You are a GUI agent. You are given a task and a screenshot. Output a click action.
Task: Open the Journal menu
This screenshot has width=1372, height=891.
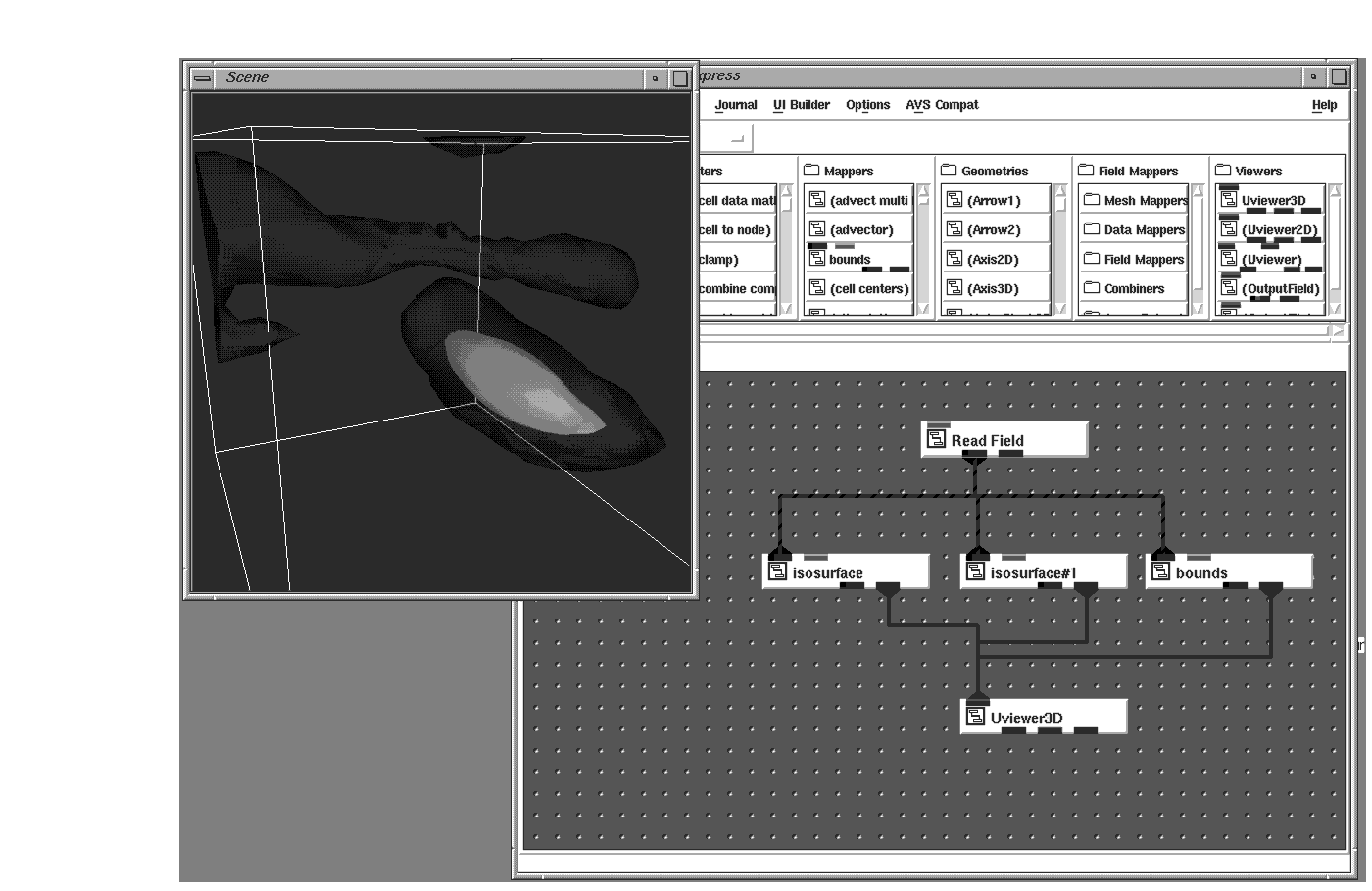coord(735,105)
